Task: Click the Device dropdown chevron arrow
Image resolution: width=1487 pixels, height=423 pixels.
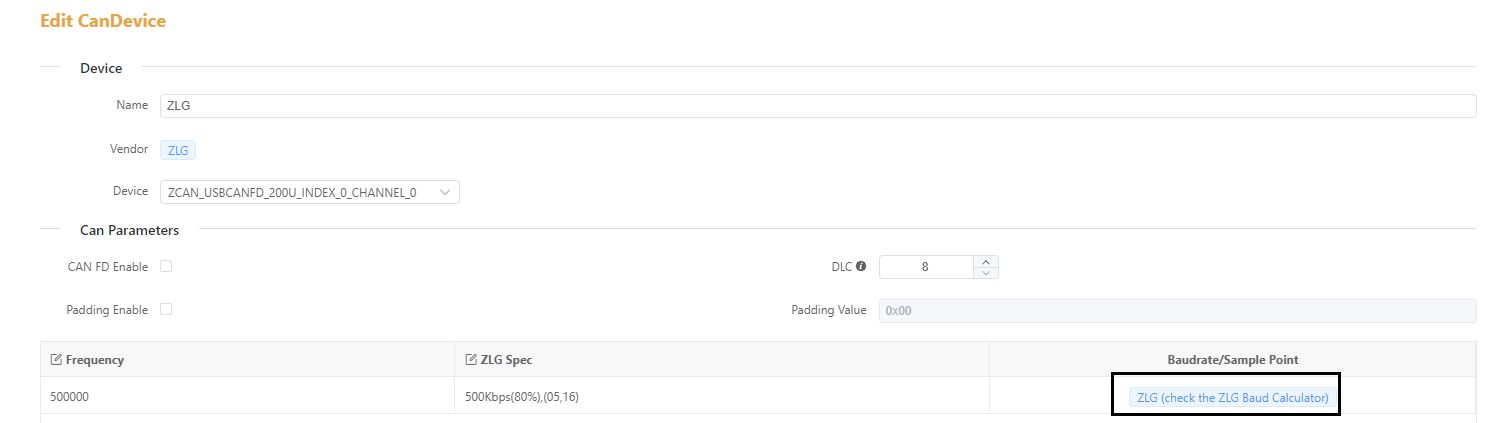Action: [x=445, y=192]
